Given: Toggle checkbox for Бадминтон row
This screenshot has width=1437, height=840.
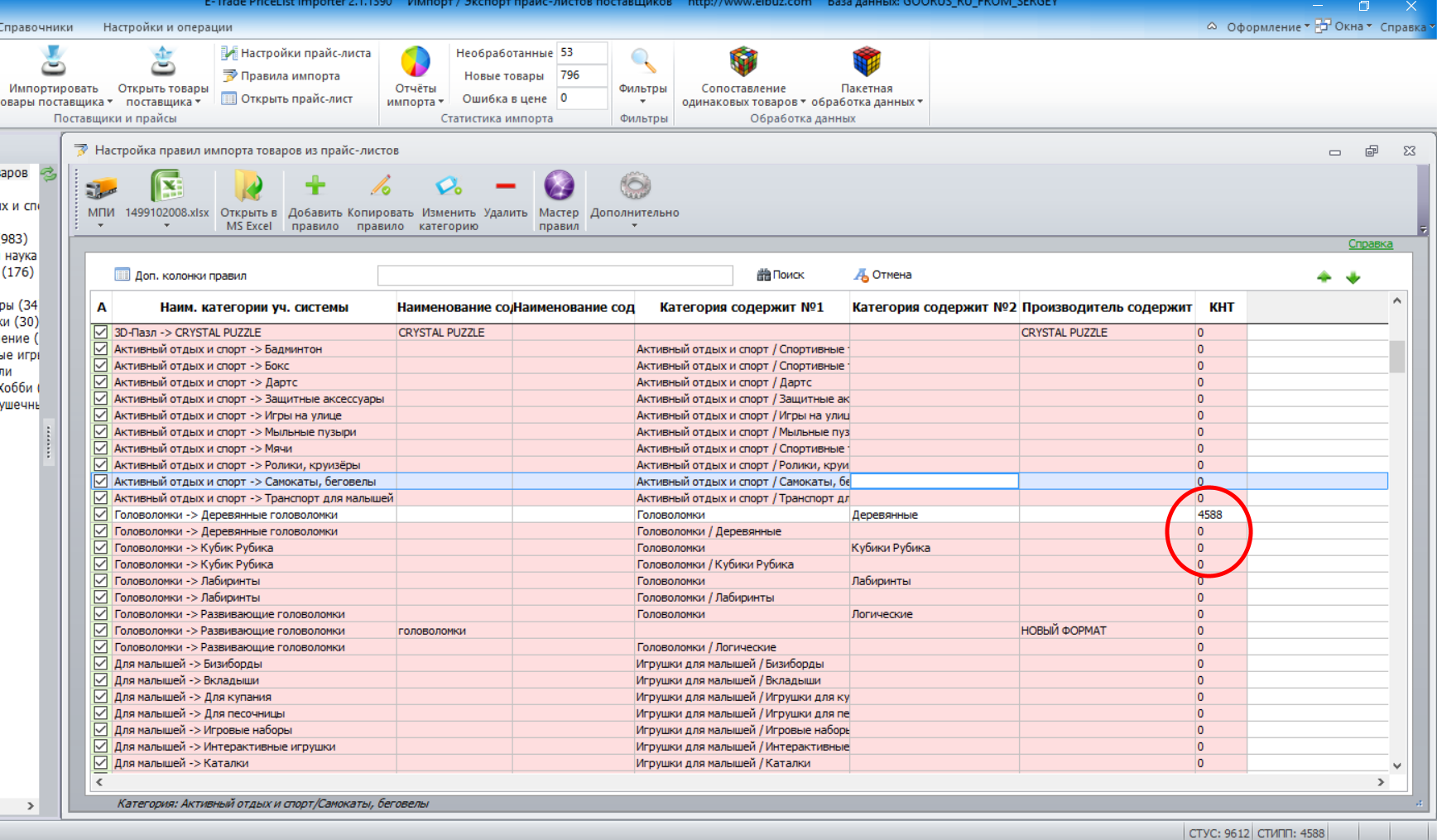Looking at the screenshot, I should click(x=101, y=348).
